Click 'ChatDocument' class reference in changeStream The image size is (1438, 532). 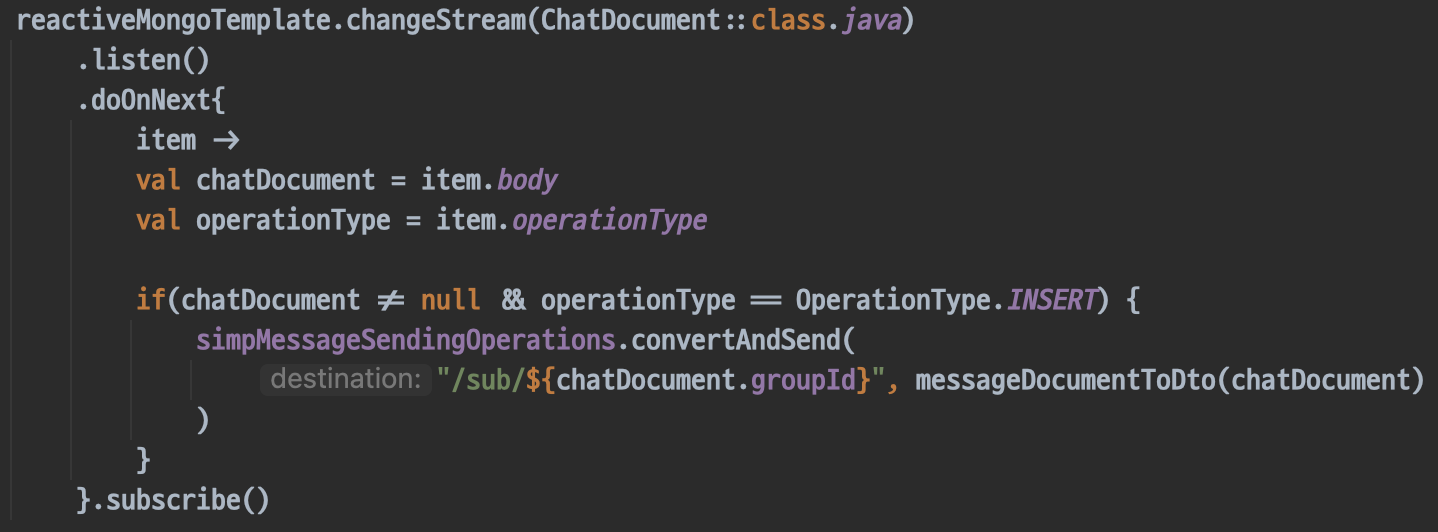click(x=631, y=21)
